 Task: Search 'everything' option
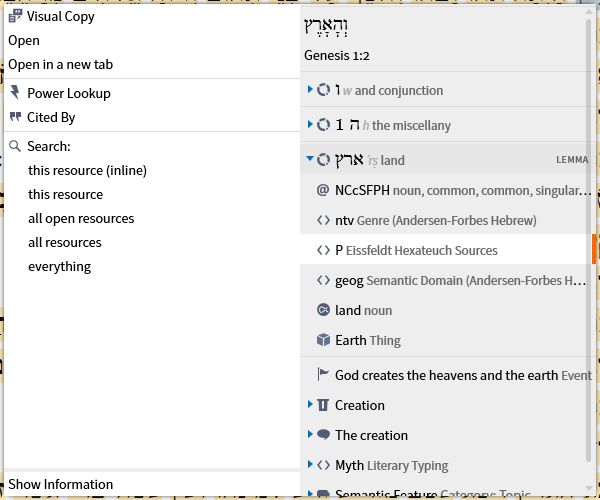[x=152, y=267]
